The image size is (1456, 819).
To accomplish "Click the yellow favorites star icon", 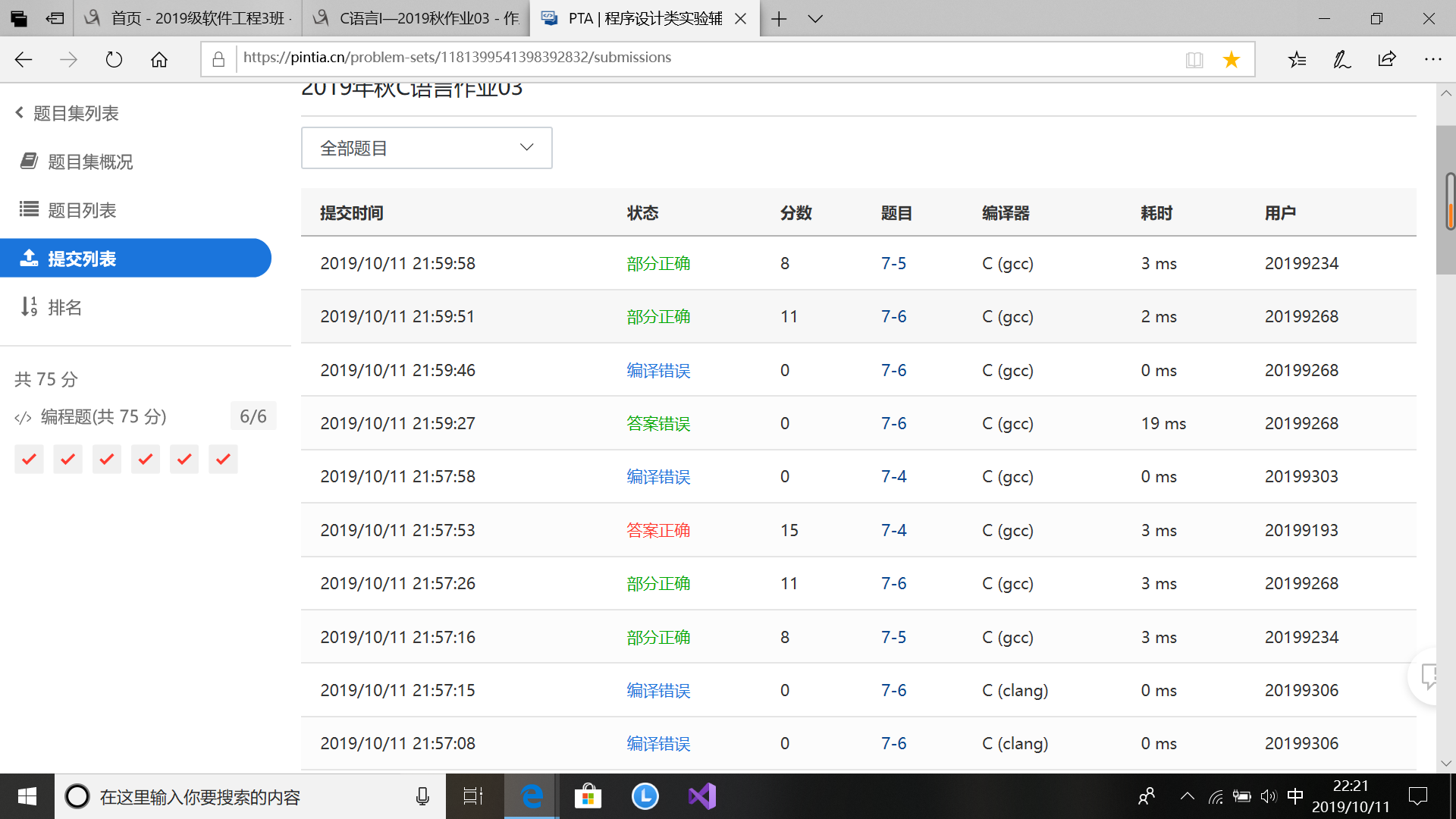I will [1232, 59].
